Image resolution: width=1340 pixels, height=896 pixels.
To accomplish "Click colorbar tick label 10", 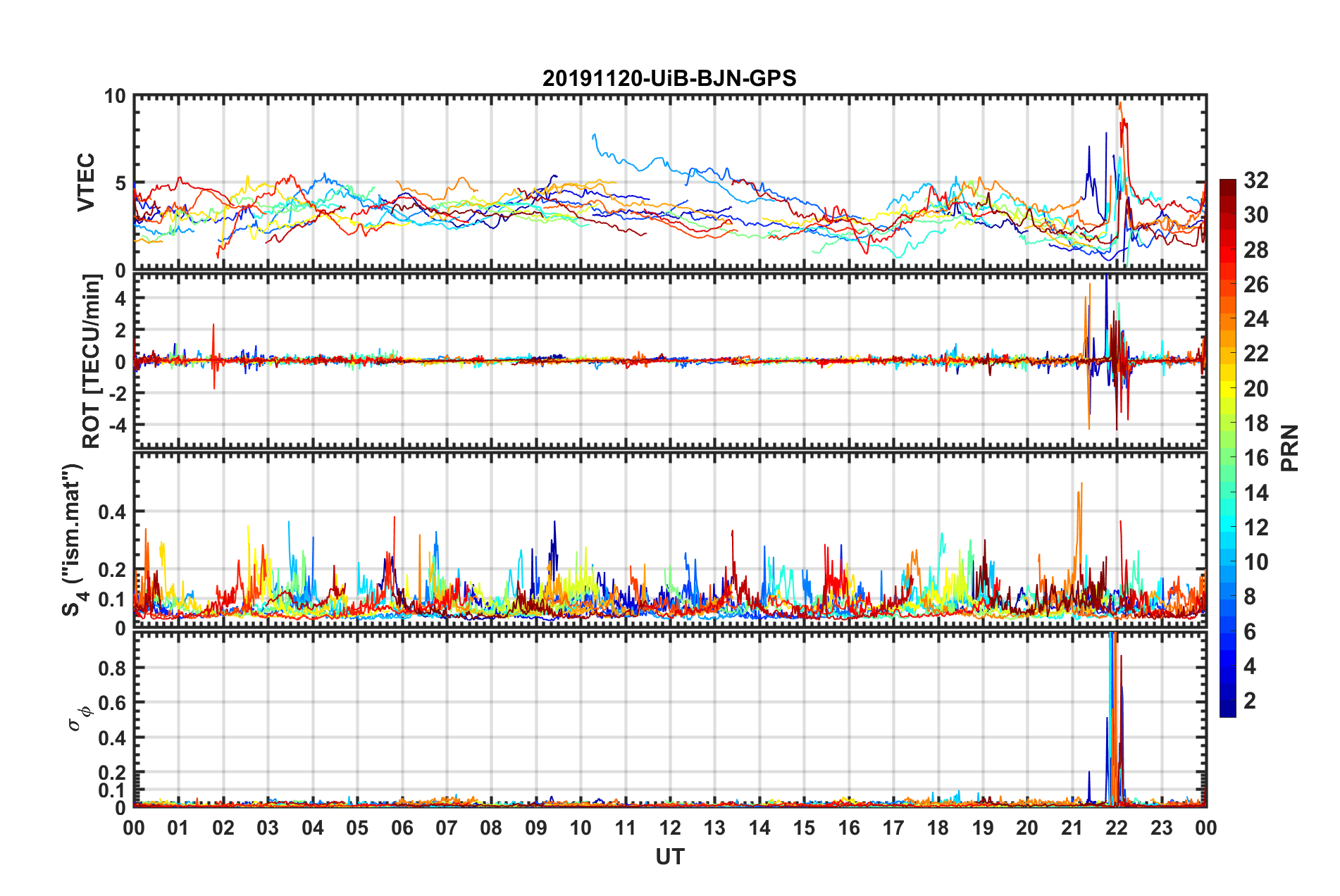I will (1255, 561).
